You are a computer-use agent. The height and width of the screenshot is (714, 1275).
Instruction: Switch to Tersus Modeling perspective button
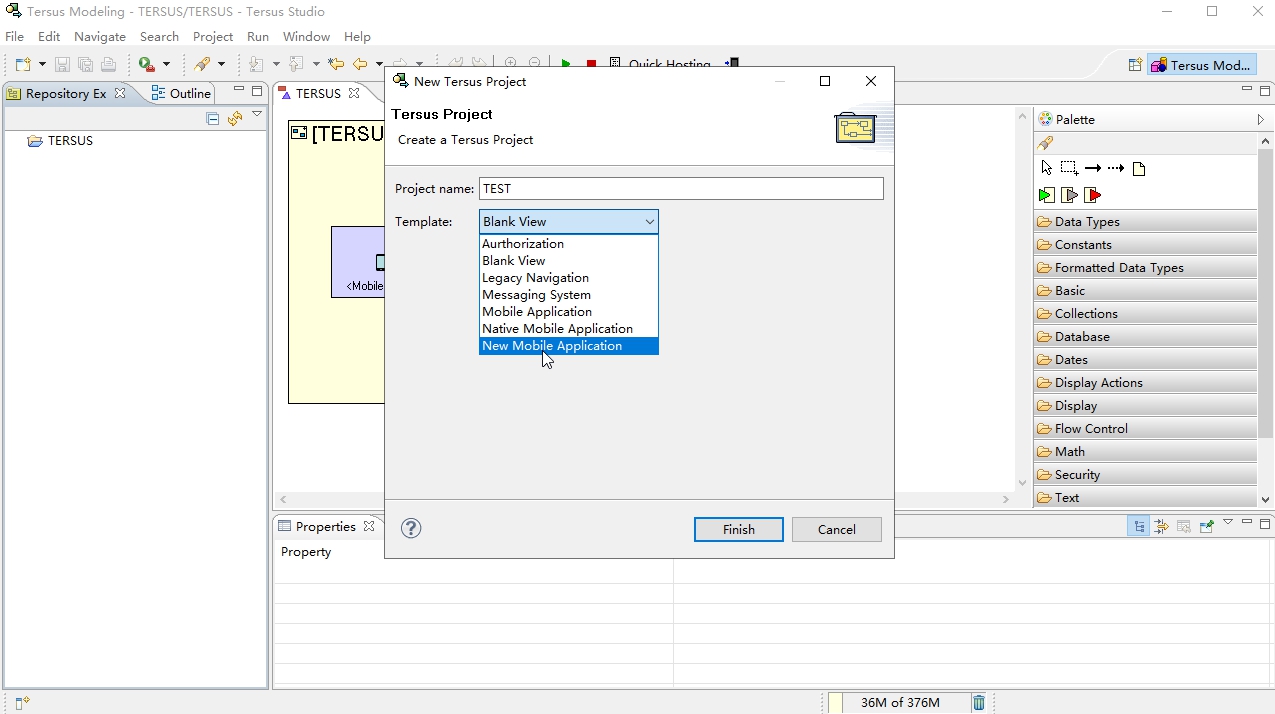tap(1202, 65)
